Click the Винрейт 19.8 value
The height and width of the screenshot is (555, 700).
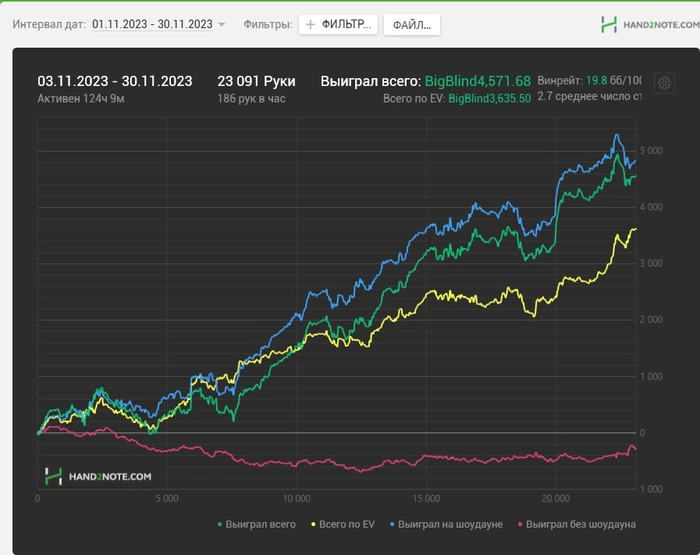(x=596, y=81)
